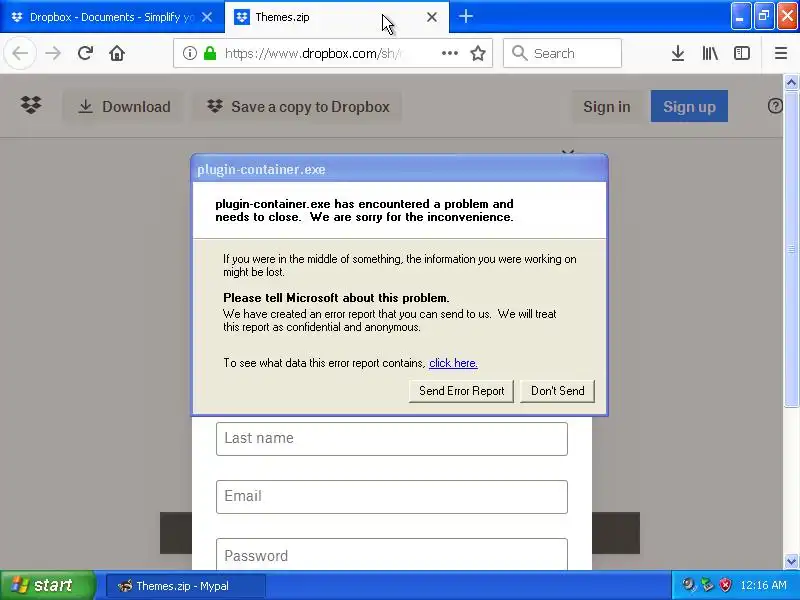800x600 pixels.
Task: Click the forward navigation arrow
Action: [53, 53]
